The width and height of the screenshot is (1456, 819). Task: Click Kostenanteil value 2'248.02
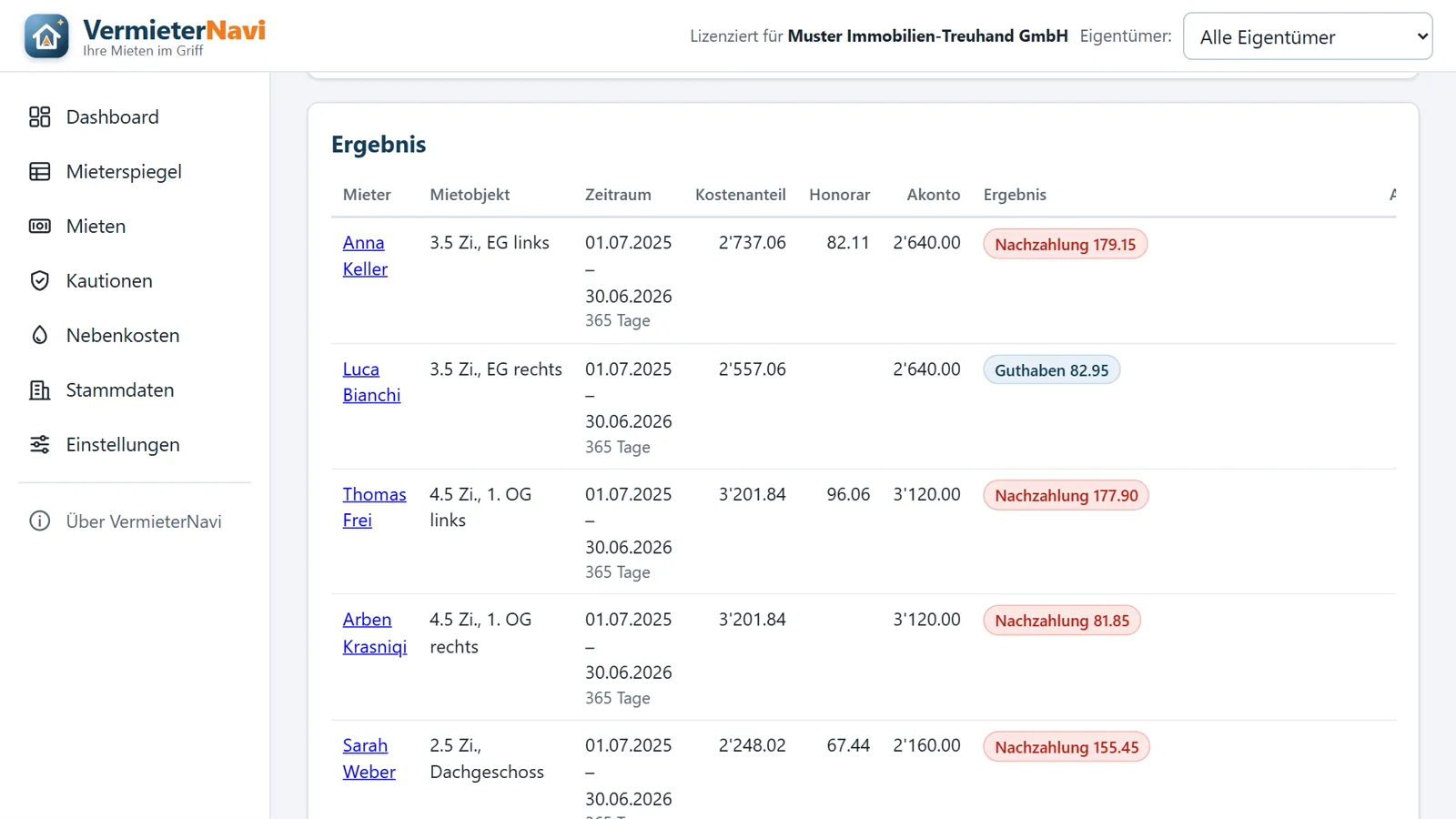pyautogui.click(x=752, y=745)
